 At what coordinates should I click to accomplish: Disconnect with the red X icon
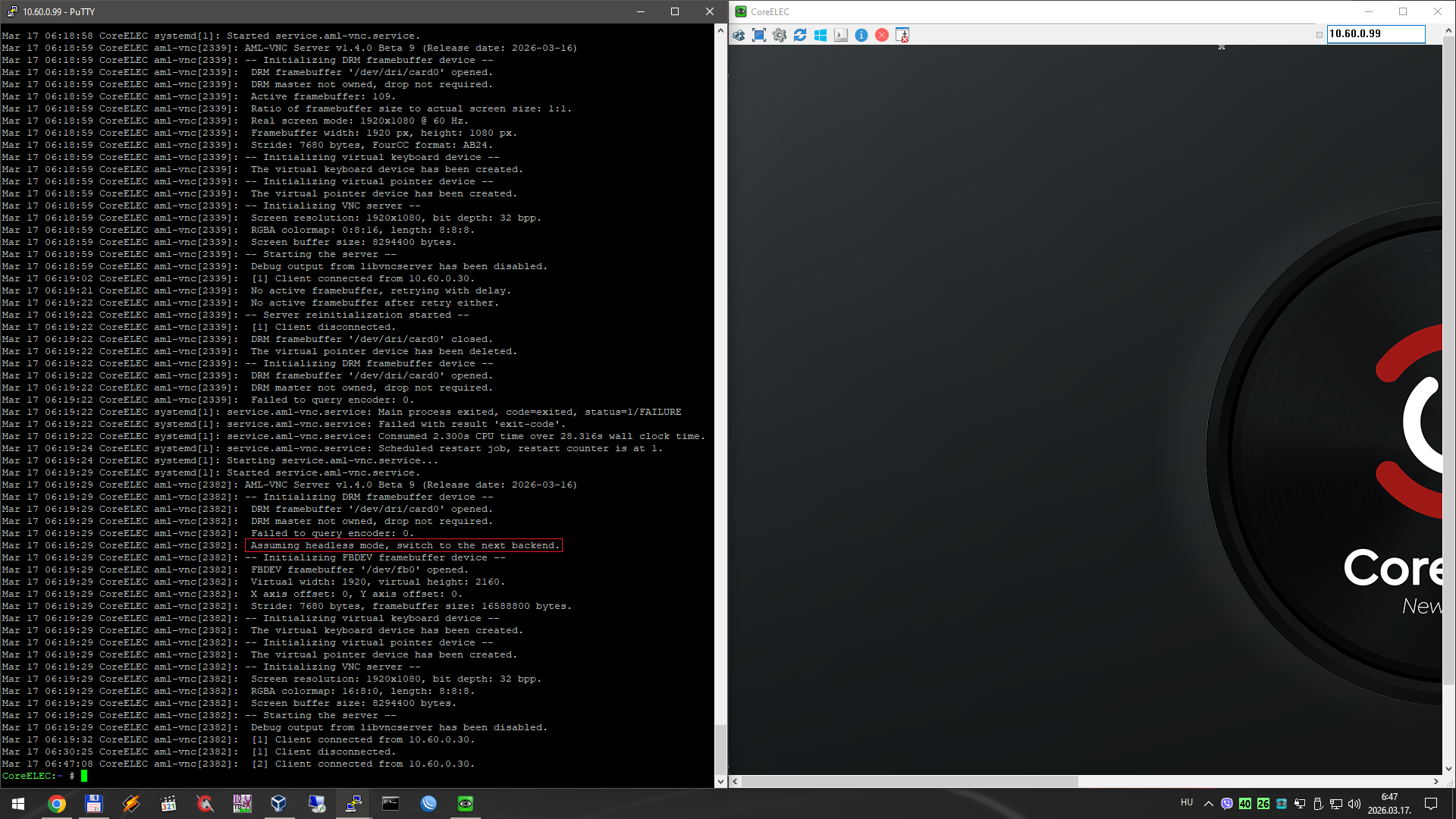pos(882,35)
